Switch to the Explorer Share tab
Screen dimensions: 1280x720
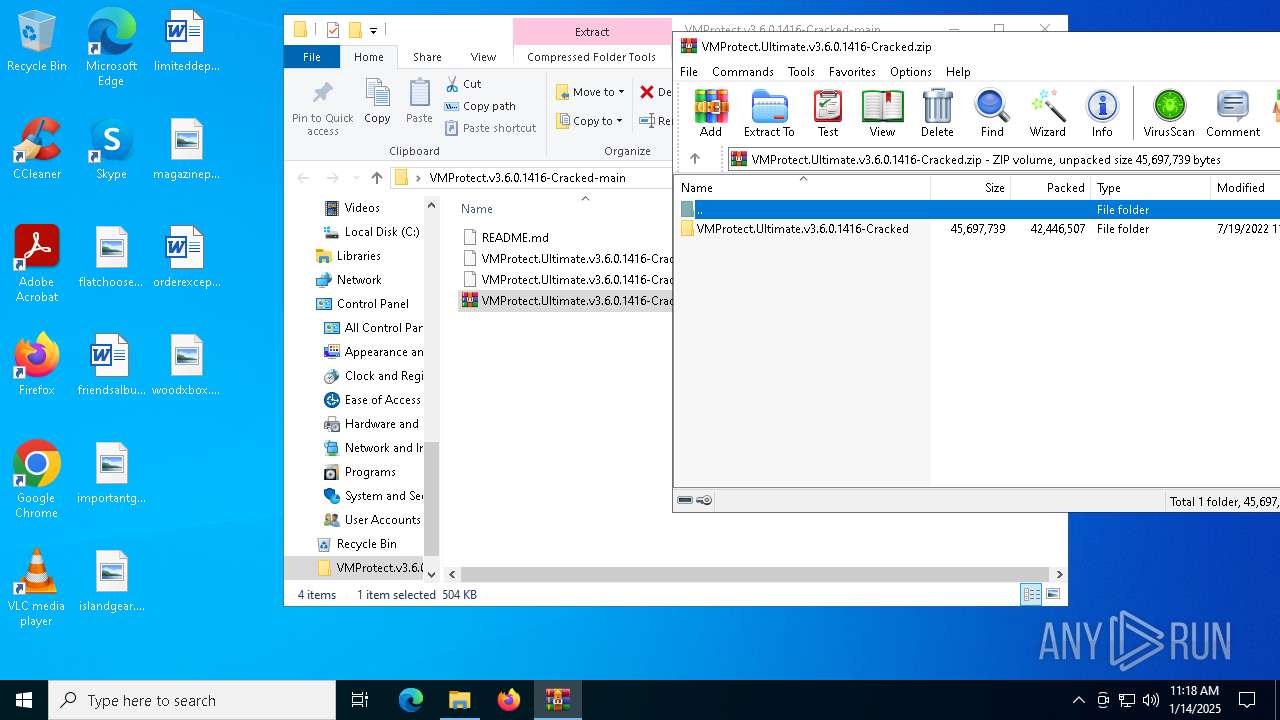pyautogui.click(x=427, y=57)
